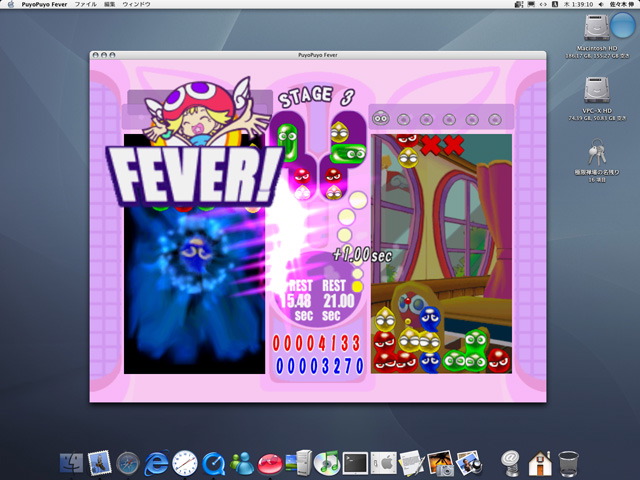
Task: Open Safari compass icon in Dock
Action: (x=128, y=463)
